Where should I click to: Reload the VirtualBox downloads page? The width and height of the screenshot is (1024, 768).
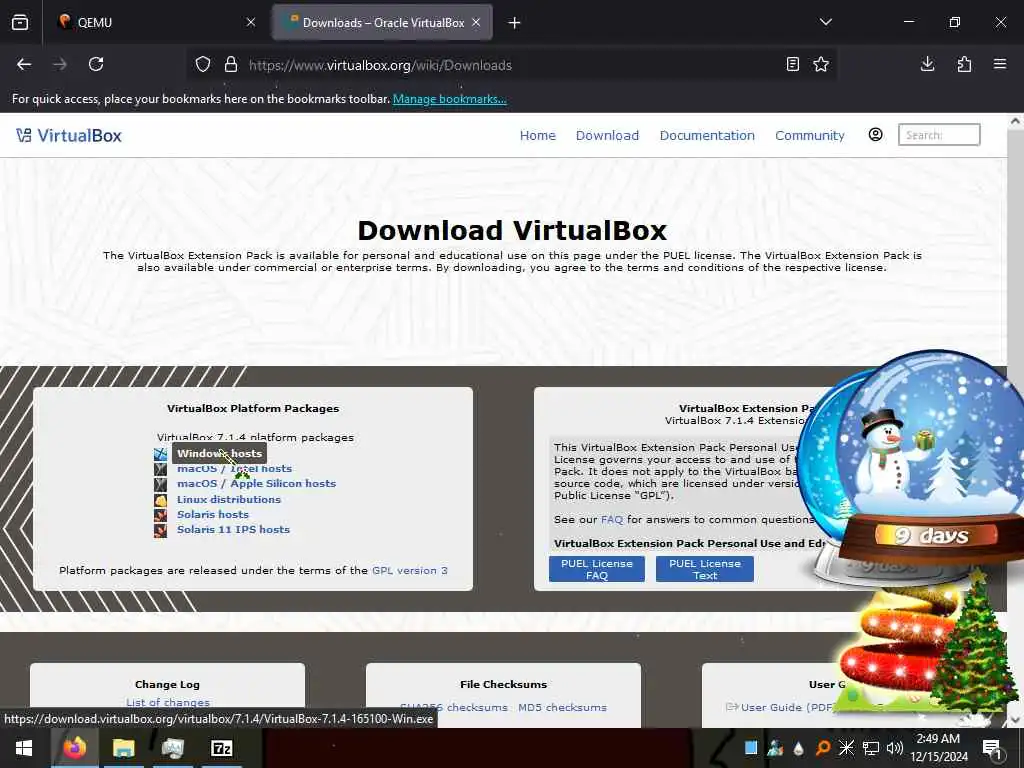point(96,65)
